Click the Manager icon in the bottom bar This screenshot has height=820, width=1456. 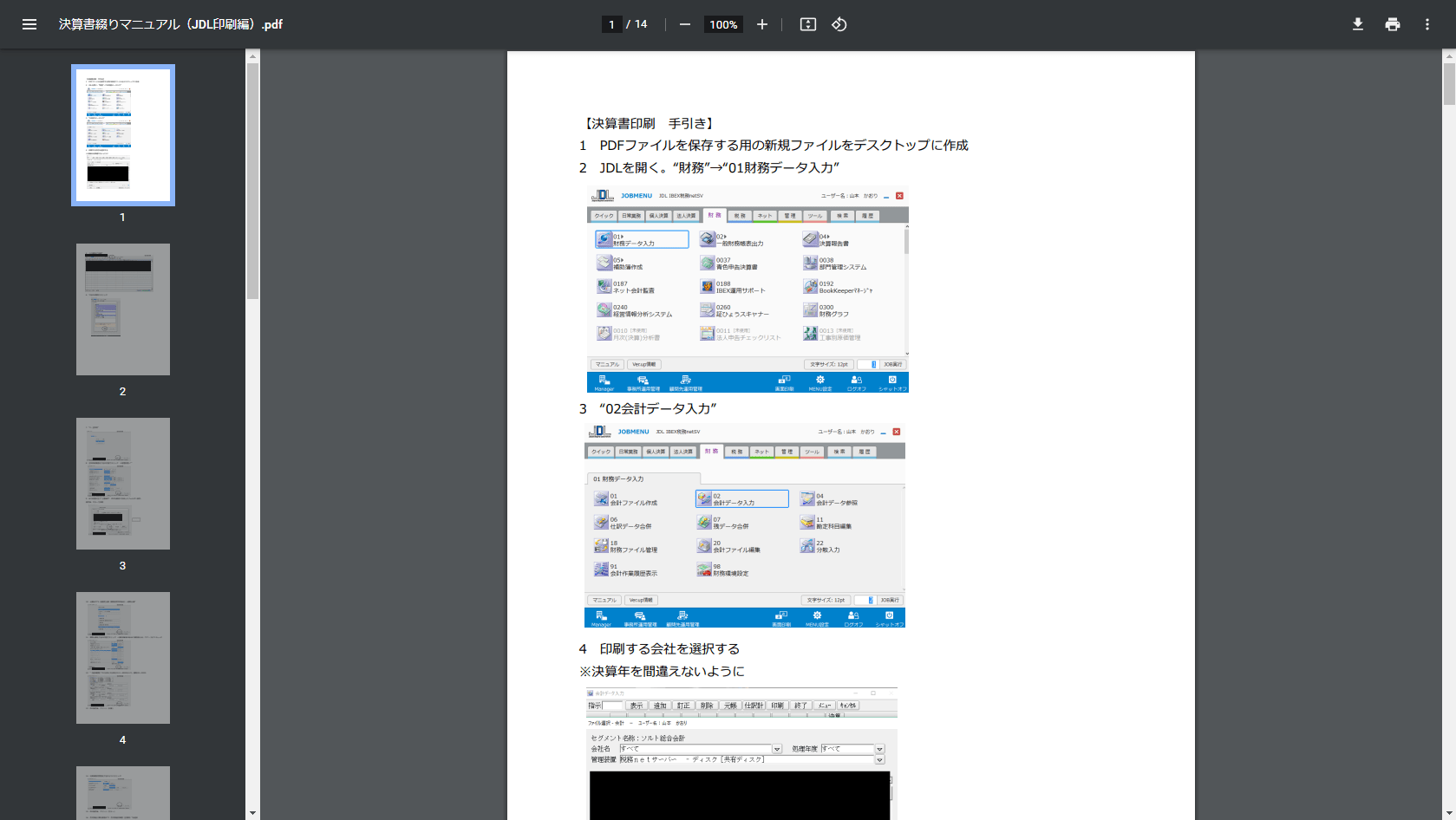coord(604,381)
